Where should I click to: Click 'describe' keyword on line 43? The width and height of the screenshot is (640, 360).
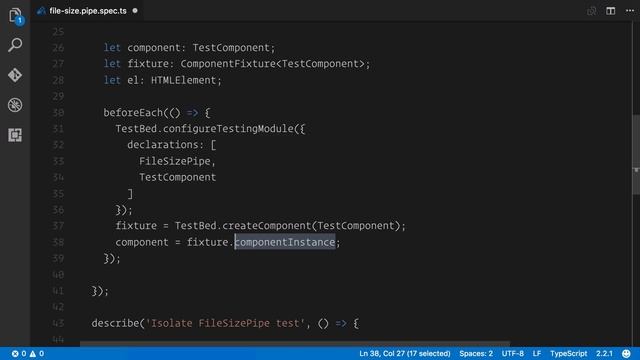(x=115, y=323)
